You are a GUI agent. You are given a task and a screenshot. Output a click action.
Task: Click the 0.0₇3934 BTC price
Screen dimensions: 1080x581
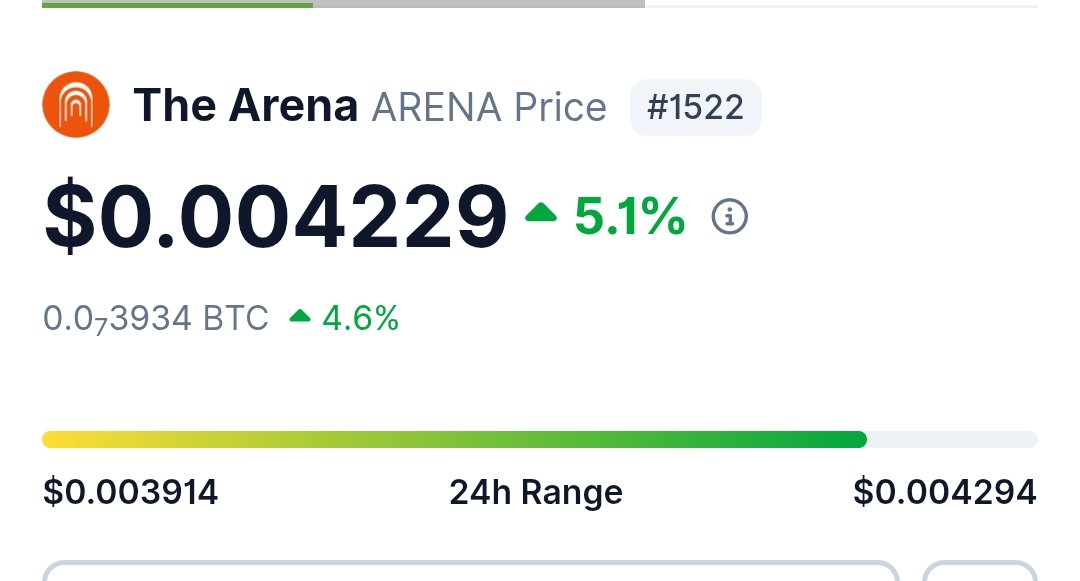[156, 318]
